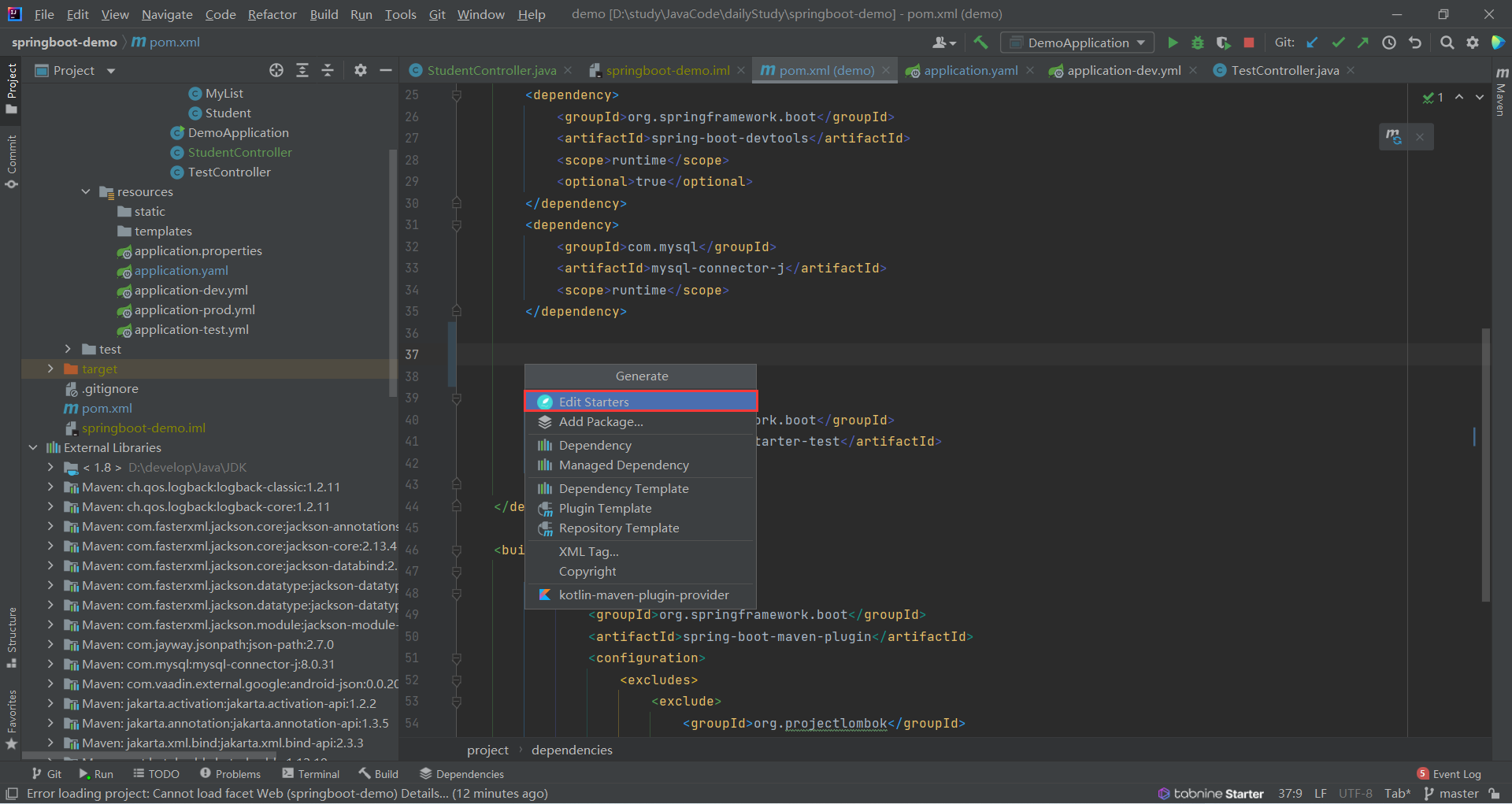Screen dimensions: 1512x804
Task: Click dependencies in the breadcrumb bar
Action: (x=572, y=750)
